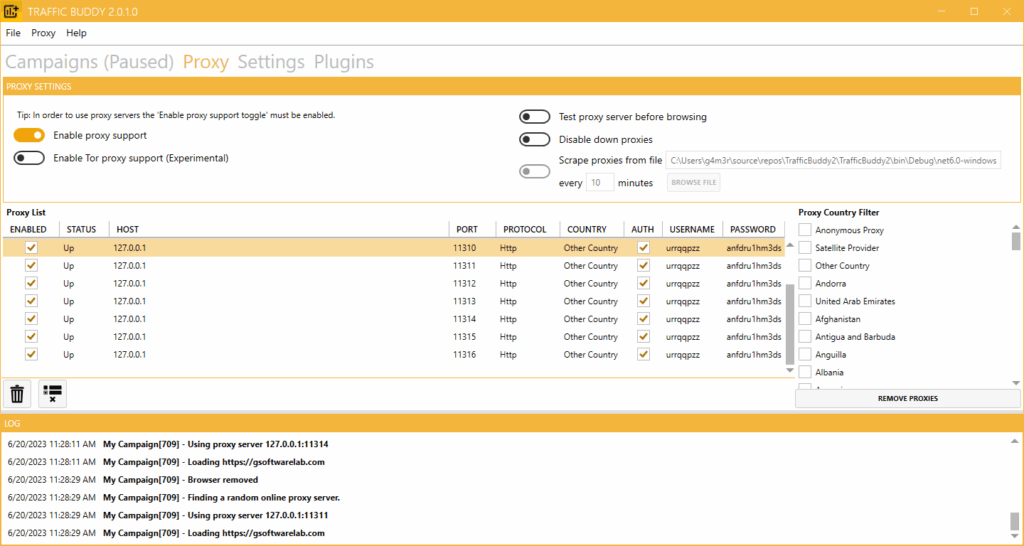Open the File menu
This screenshot has height=546, width=1024.
coord(13,33)
